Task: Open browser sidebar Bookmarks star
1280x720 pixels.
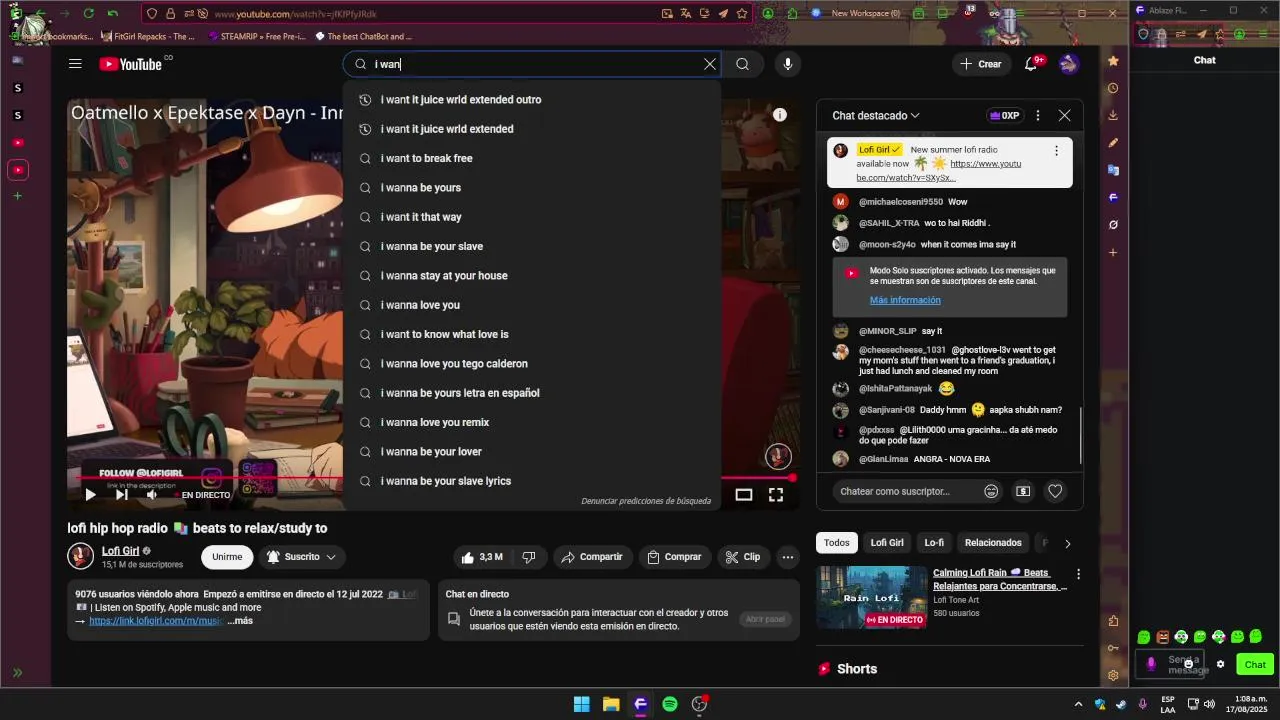Action: coord(1113,61)
